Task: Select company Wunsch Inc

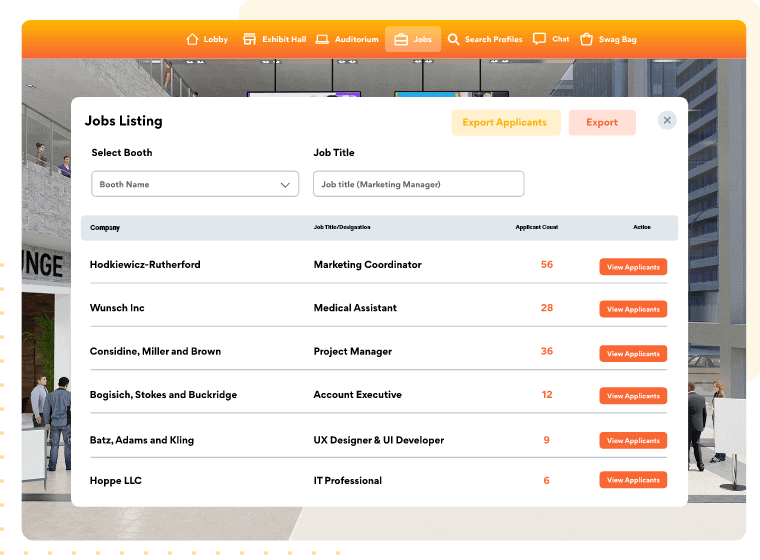Action: point(117,308)
